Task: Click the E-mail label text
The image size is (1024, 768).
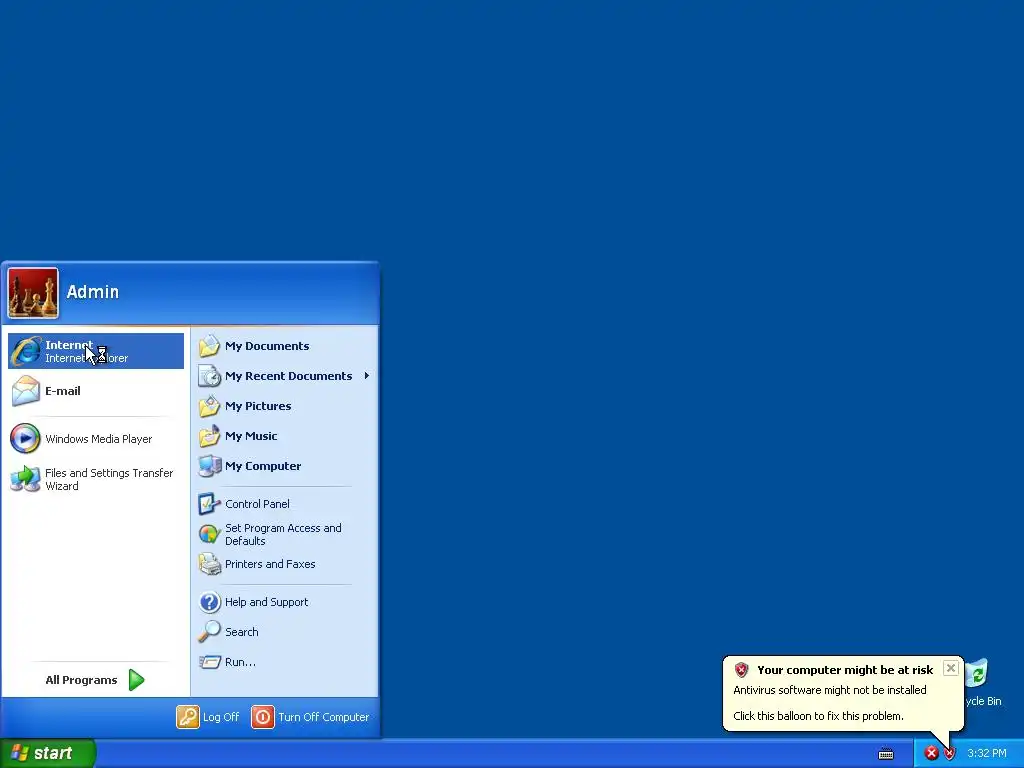Action: (63, 391)
